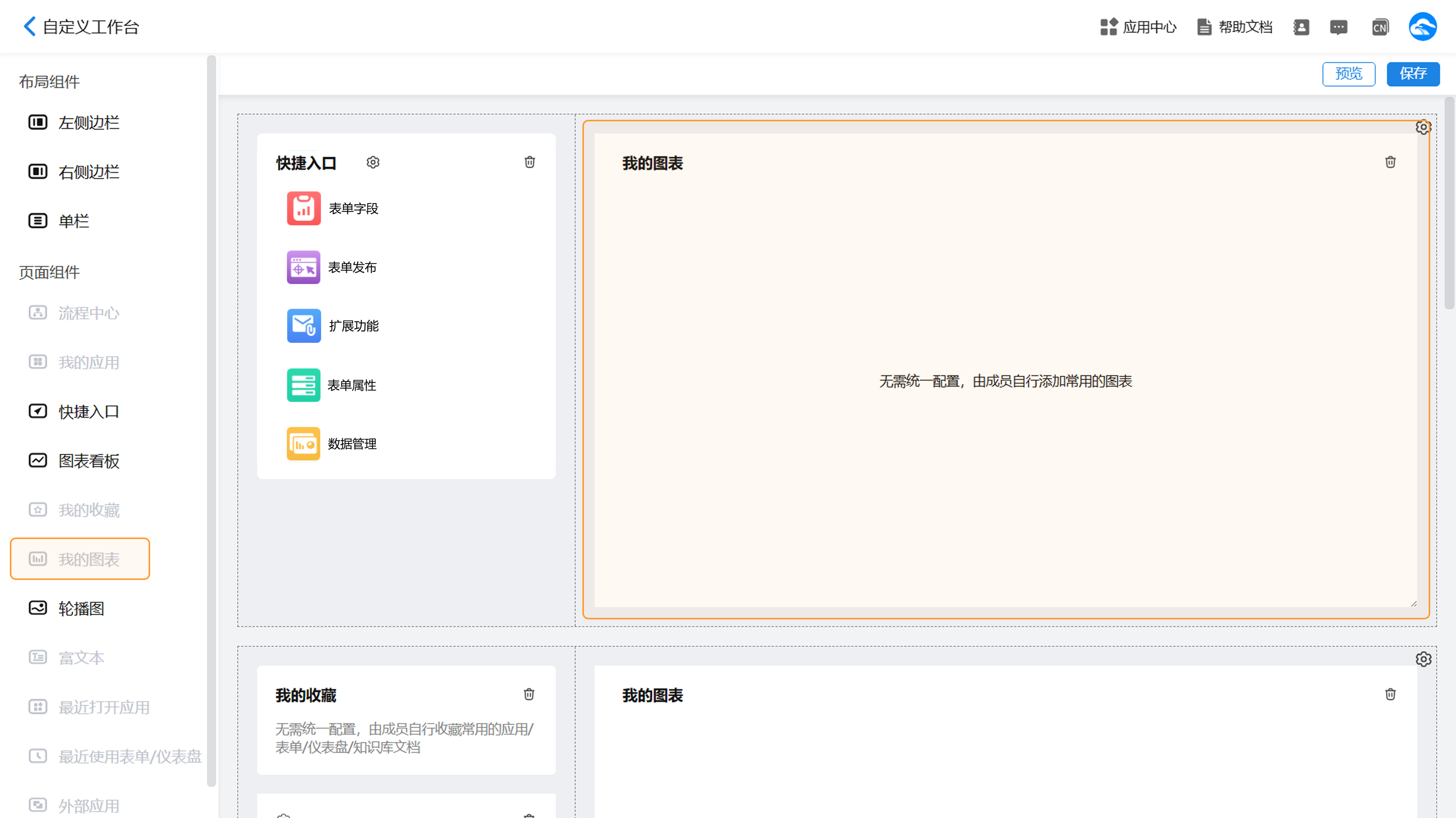
Task: Click the main canvas vertical scrollbar
Action: coord(1449,204)
